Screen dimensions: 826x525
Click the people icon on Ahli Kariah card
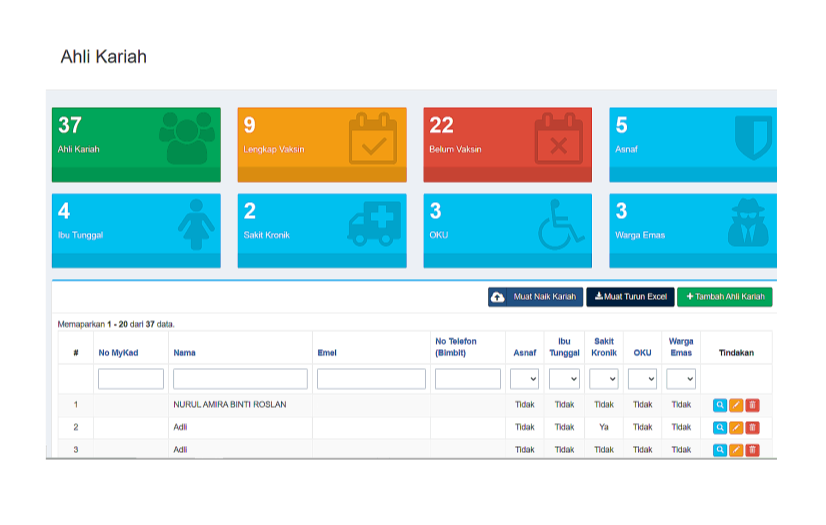pyautogui.click(x=186, y=138)
